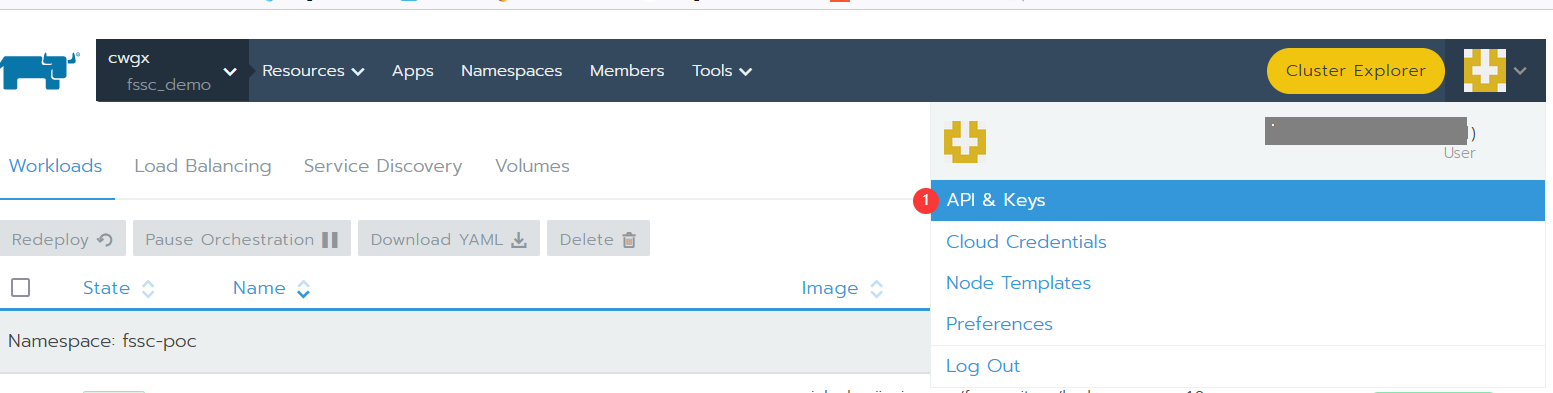Screen dimensions: 1553x393
Task: Expand the Resources dropdown menu
Action: click(313, 71)
